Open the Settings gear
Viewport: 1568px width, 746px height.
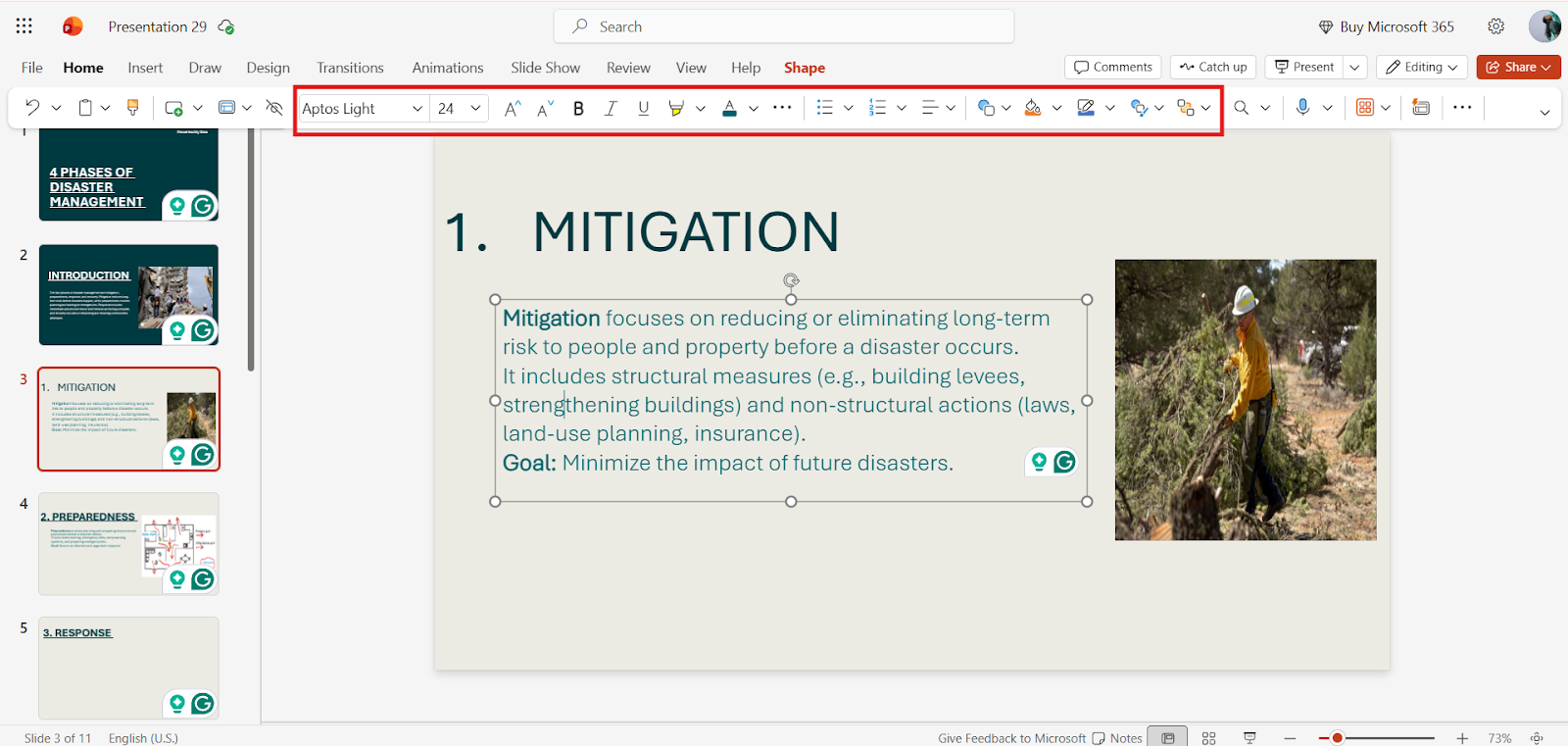click(x=1495, y=26)
